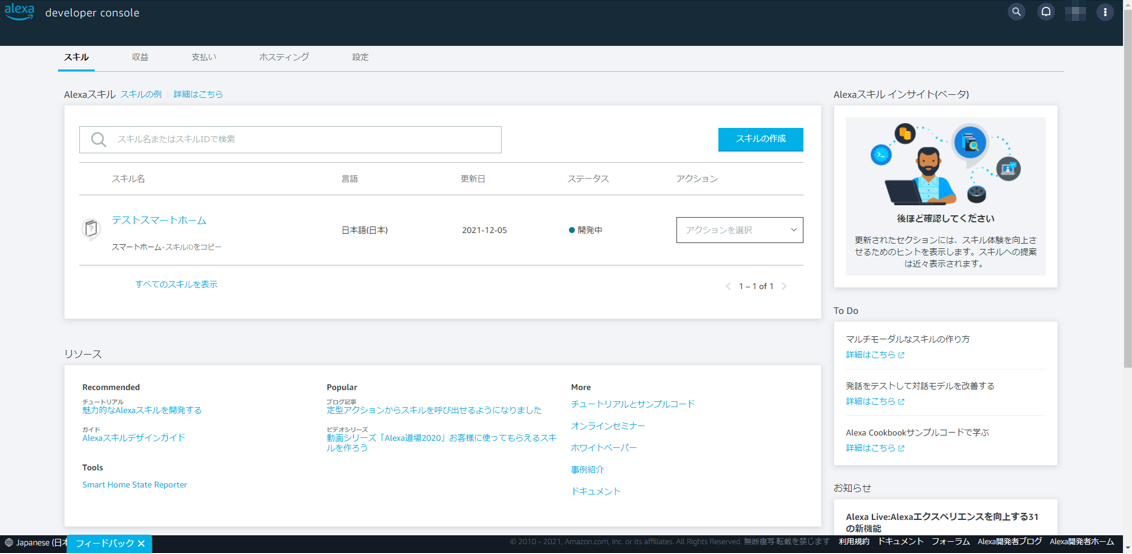Open the テストスマートホーム skill

pyautogui.click(x=159, y=220)
